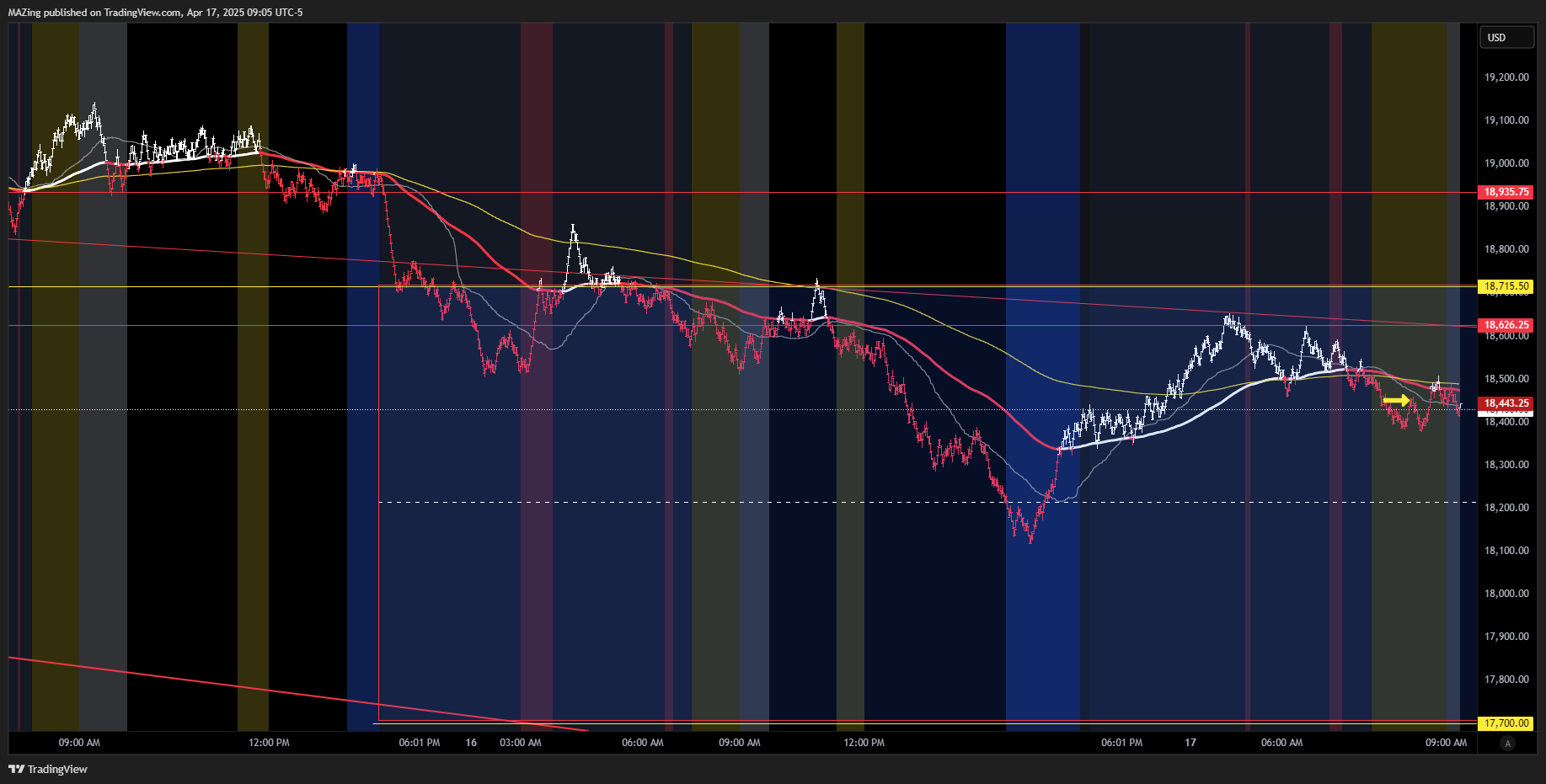Click the '17' date label on time axis
This screenshot has width=1546, height=784.
pos(1190,743)
